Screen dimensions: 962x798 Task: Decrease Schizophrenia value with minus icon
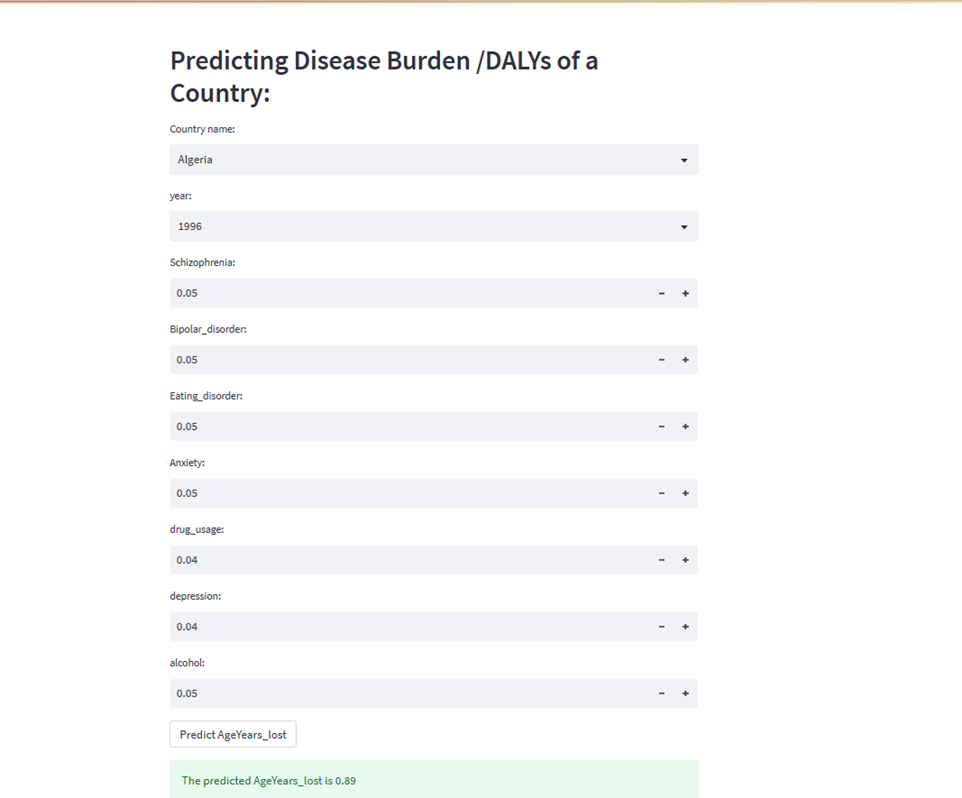click(x=661, y=293)
